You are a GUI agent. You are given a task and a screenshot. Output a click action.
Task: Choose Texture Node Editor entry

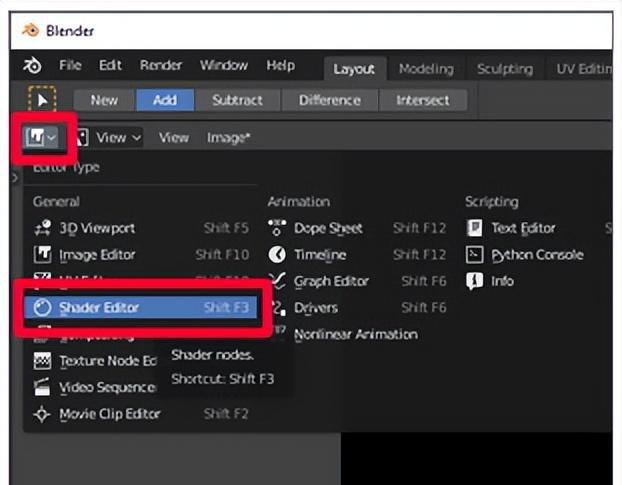(95, 361)
